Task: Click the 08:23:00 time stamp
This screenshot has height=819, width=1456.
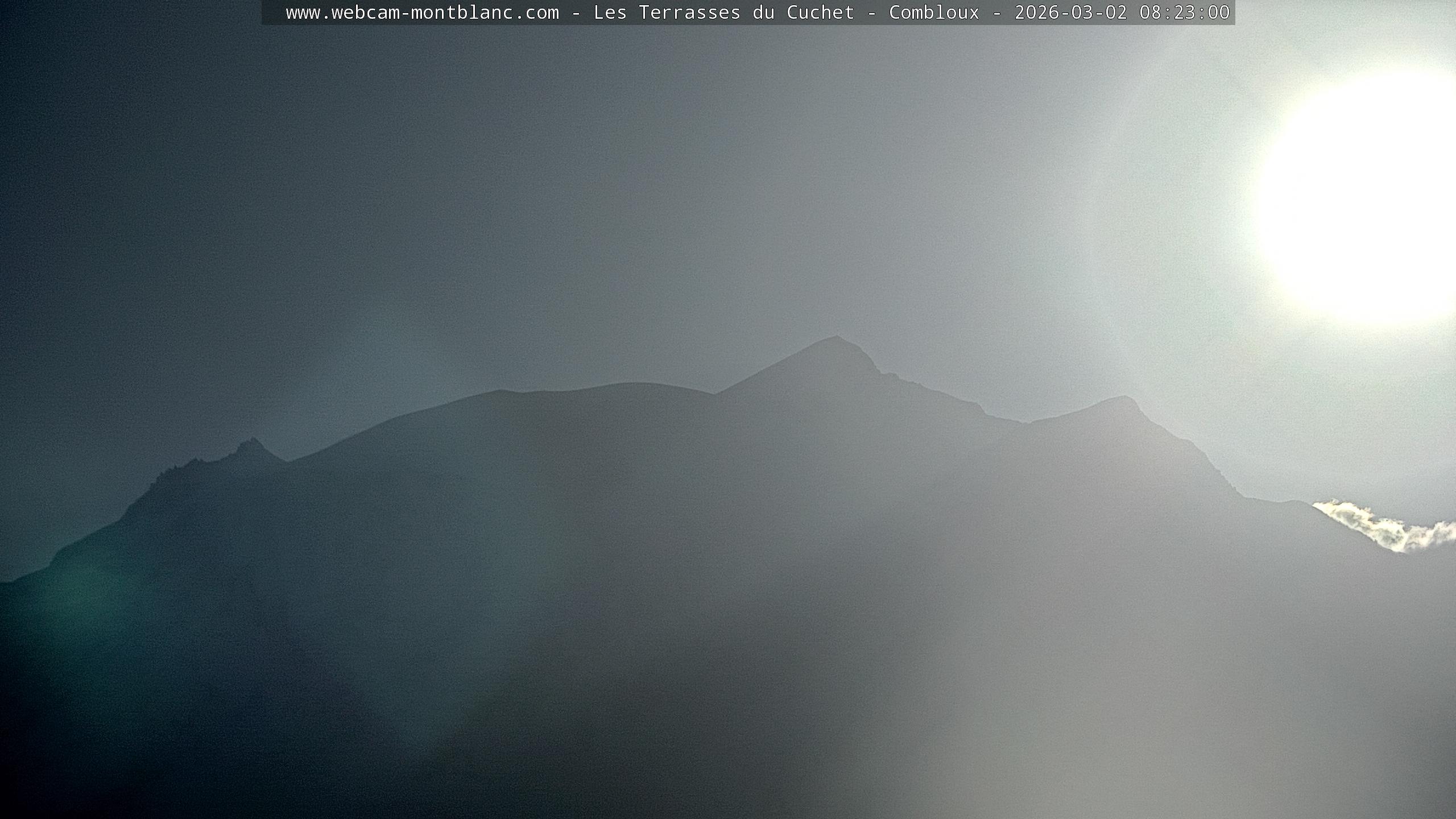Action: pos(1184,13)
